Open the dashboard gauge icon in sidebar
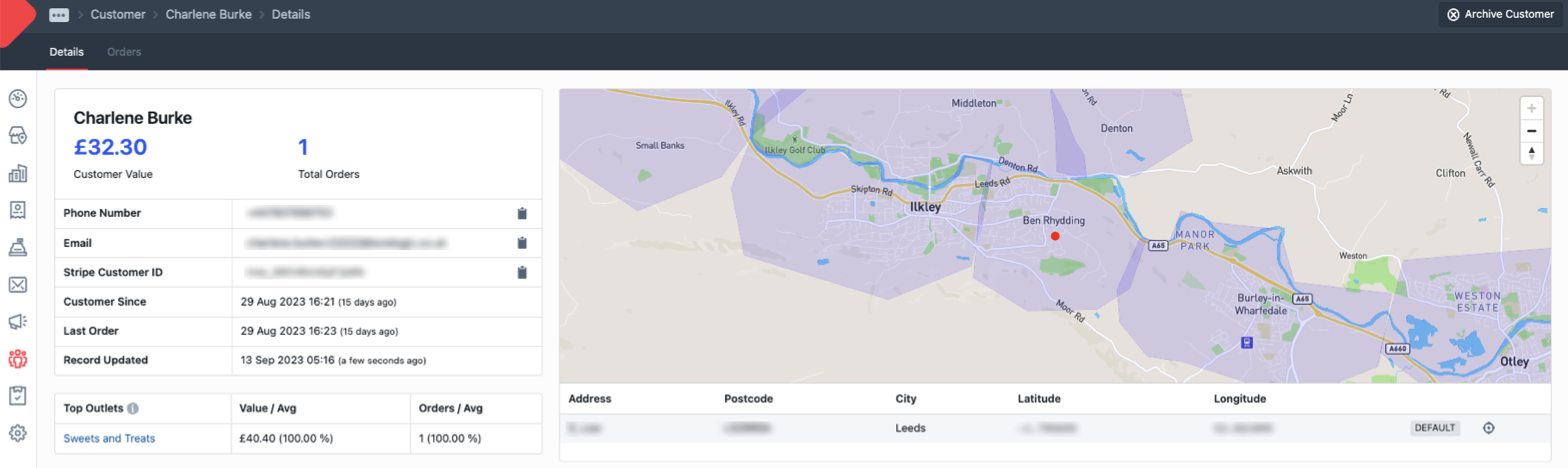 click(18, 99)
